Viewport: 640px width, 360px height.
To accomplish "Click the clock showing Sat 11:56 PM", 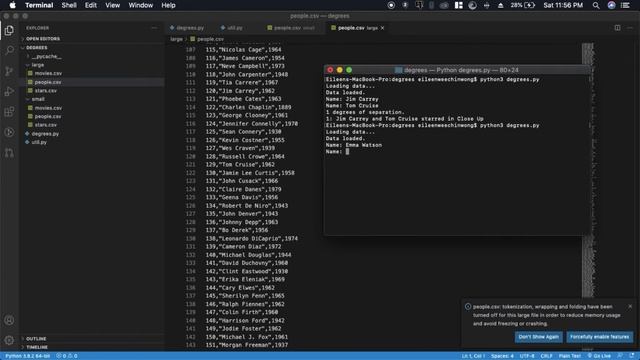I will 563,5.
